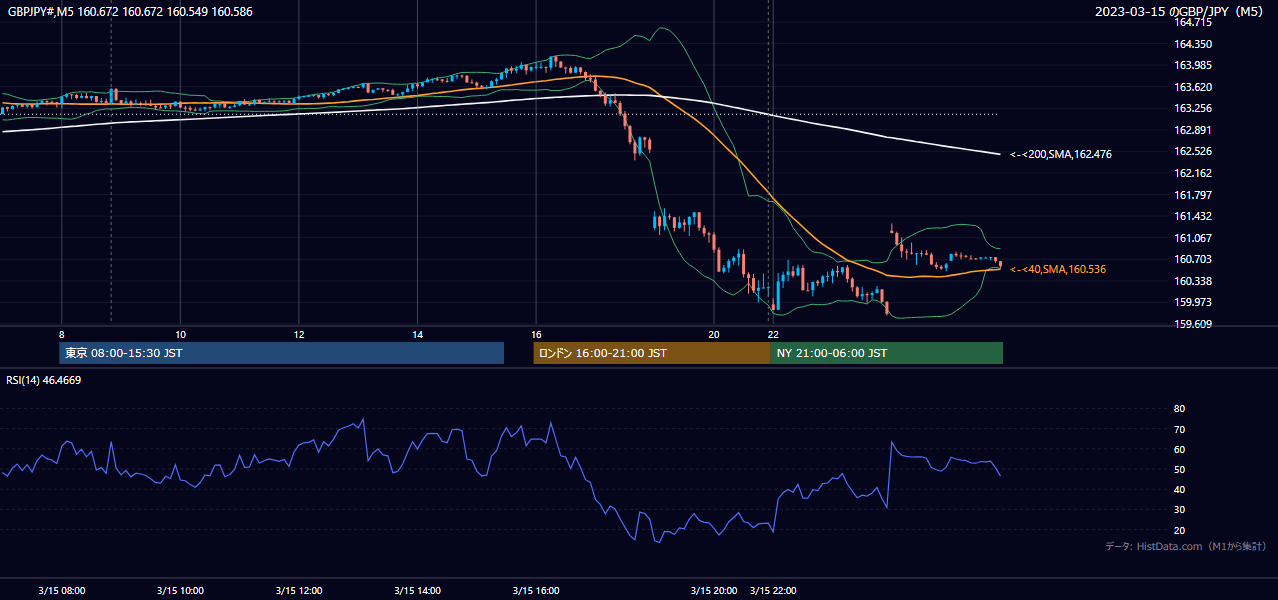Image resolution: width=1278 pixels, height=600 pixels.
Task: Click price axis label 164.715
Action: point(1193,22)
